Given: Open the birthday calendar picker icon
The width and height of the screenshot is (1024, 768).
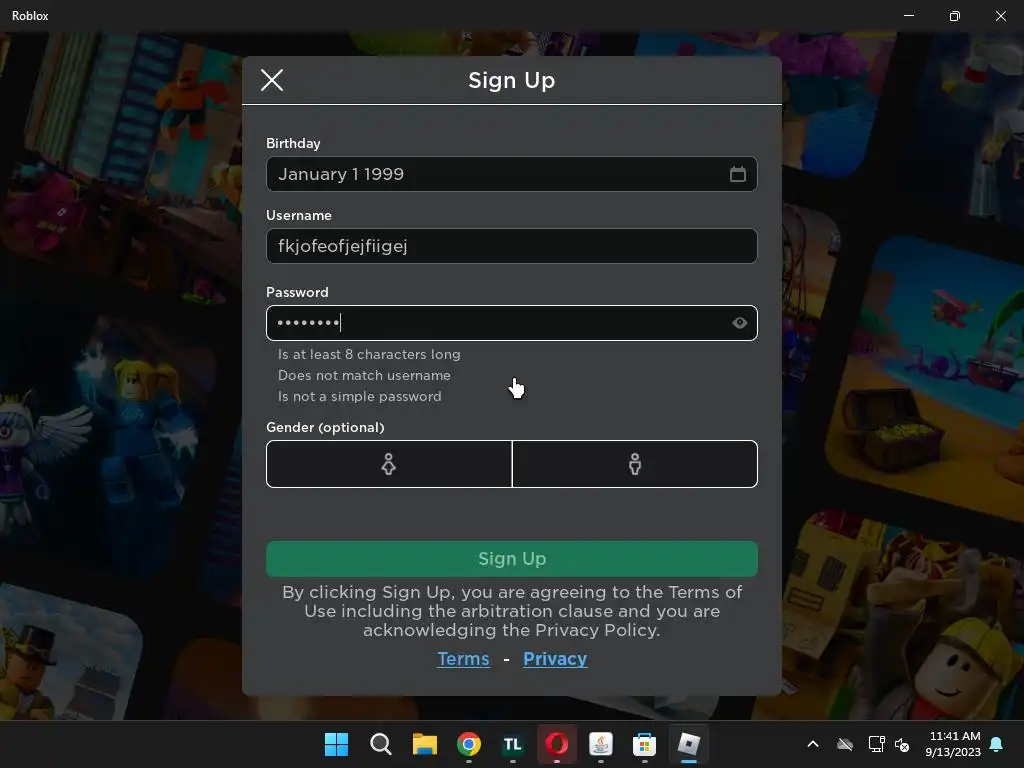Looking at the screenshot, I should click(737, 174).
